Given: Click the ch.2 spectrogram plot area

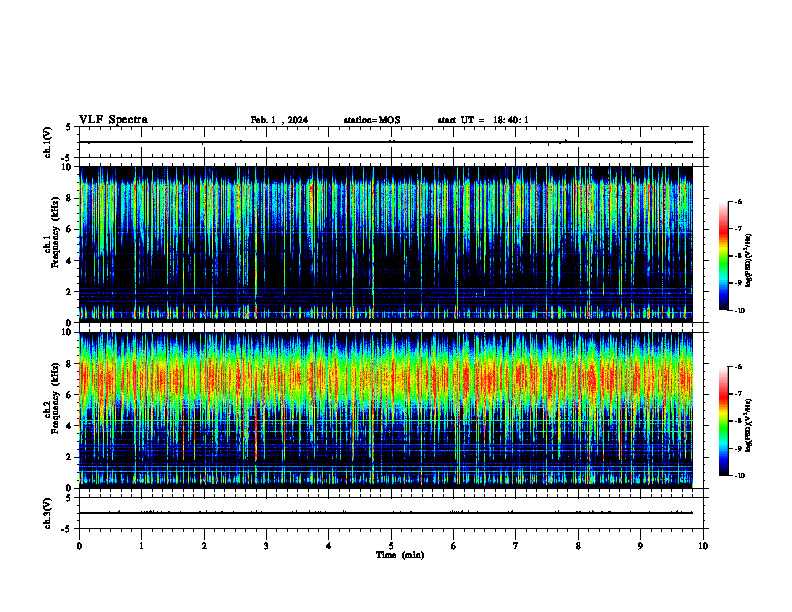Looking at the screenshot, I should (386, 410).
